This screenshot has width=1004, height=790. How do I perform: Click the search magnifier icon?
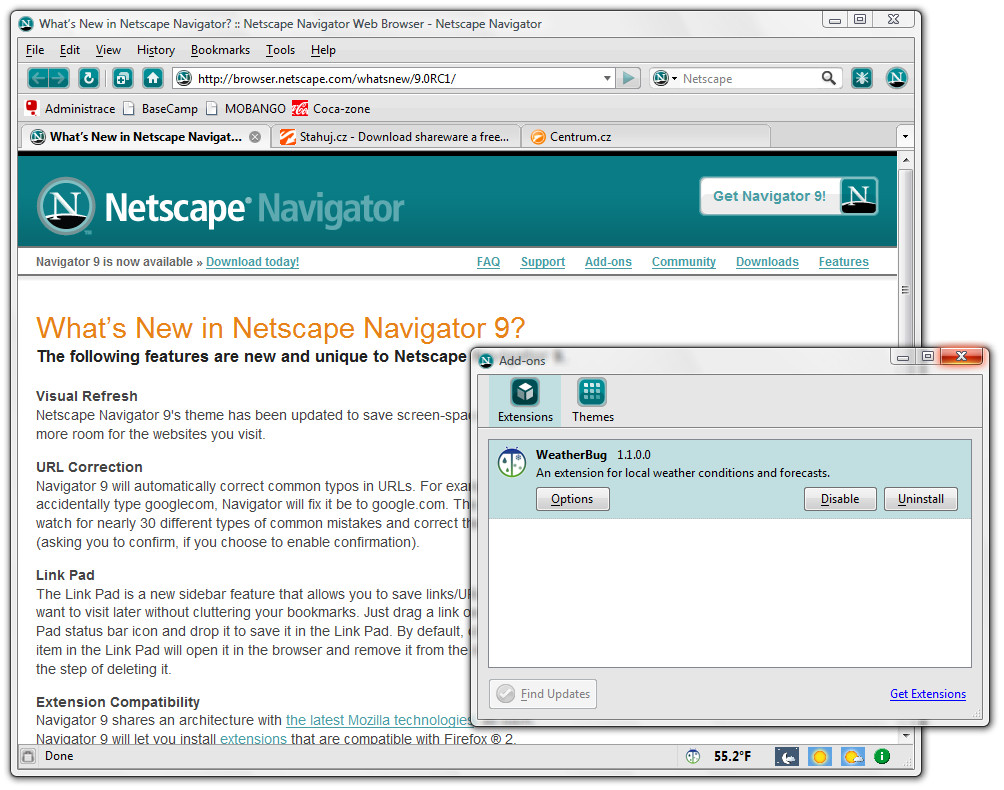(829, 78)
